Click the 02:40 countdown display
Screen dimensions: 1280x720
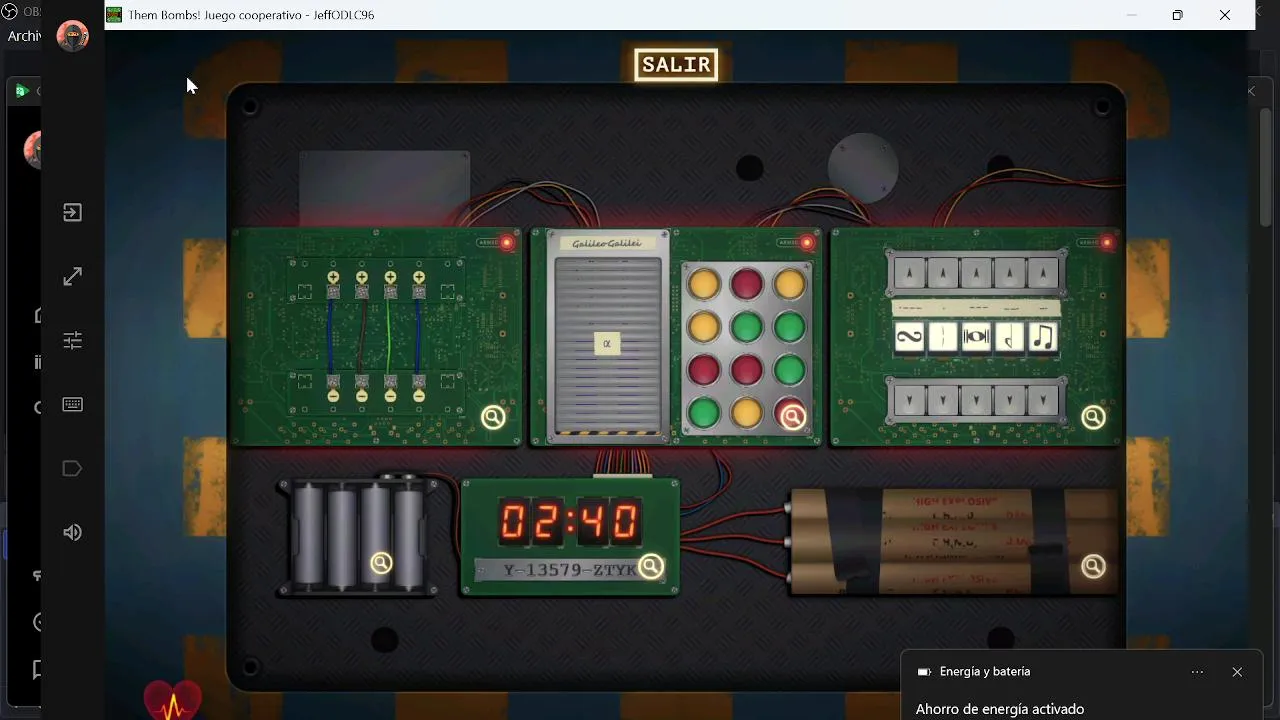coord(569,522)
